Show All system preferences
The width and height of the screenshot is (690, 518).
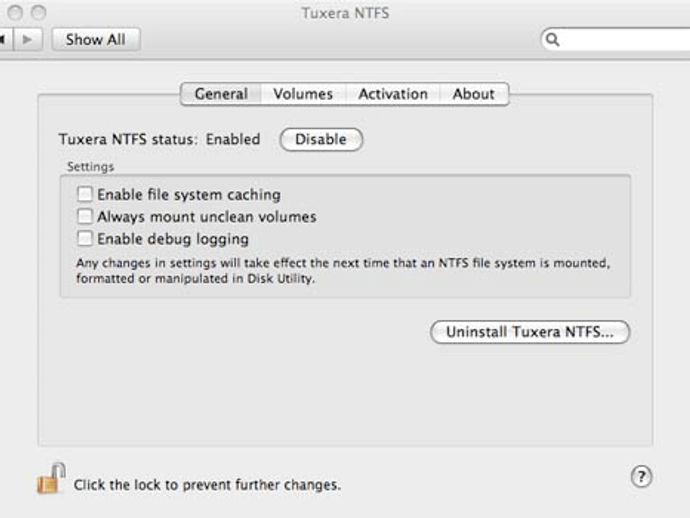coord(96,40)
